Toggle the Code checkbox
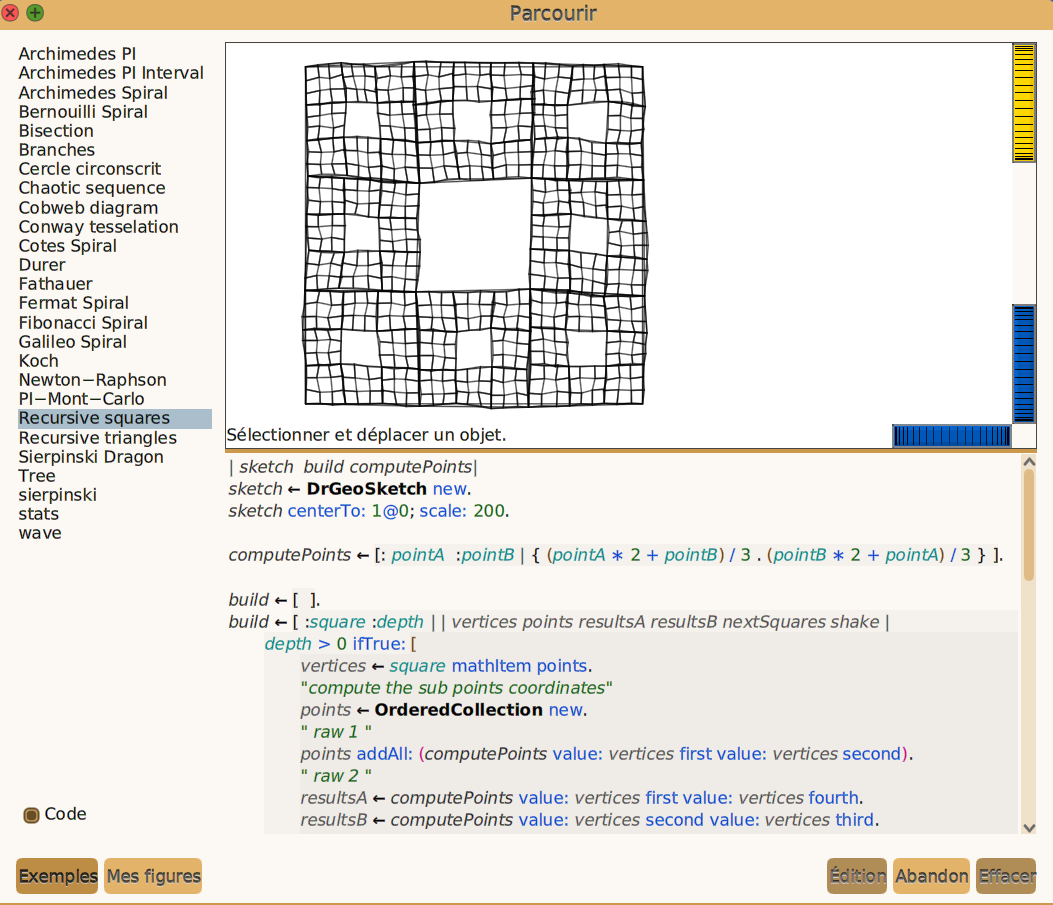The image size is (1053, 905). tap(31, 815)
